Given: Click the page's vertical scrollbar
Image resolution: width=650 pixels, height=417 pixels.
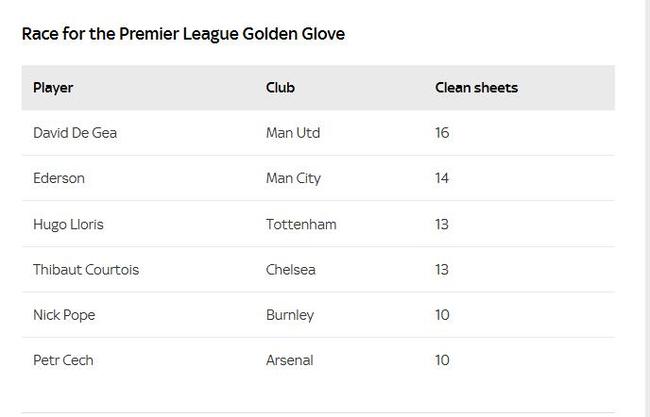Looking at the screenshot, I should 647,208.
